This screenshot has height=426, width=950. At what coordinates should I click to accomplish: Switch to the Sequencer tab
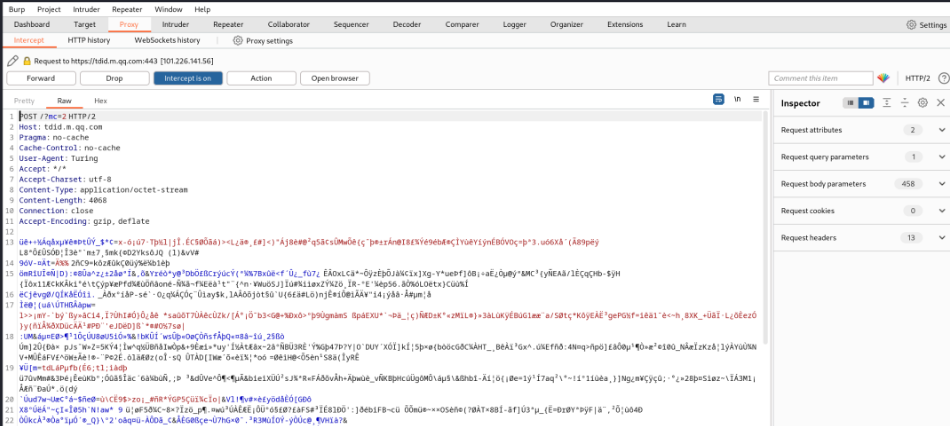tap(351, 25)
